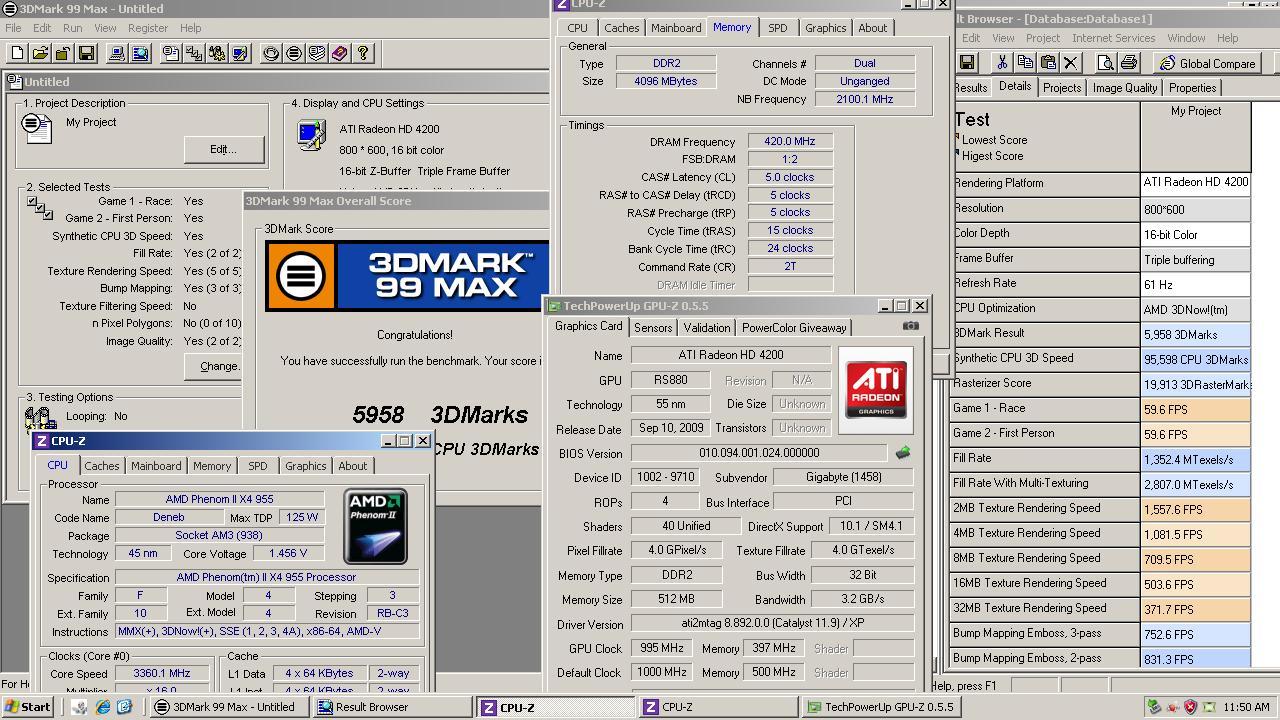1280x720 pixels.
Task: Click the Lowest Score legend entry
Action: point(994,140)
